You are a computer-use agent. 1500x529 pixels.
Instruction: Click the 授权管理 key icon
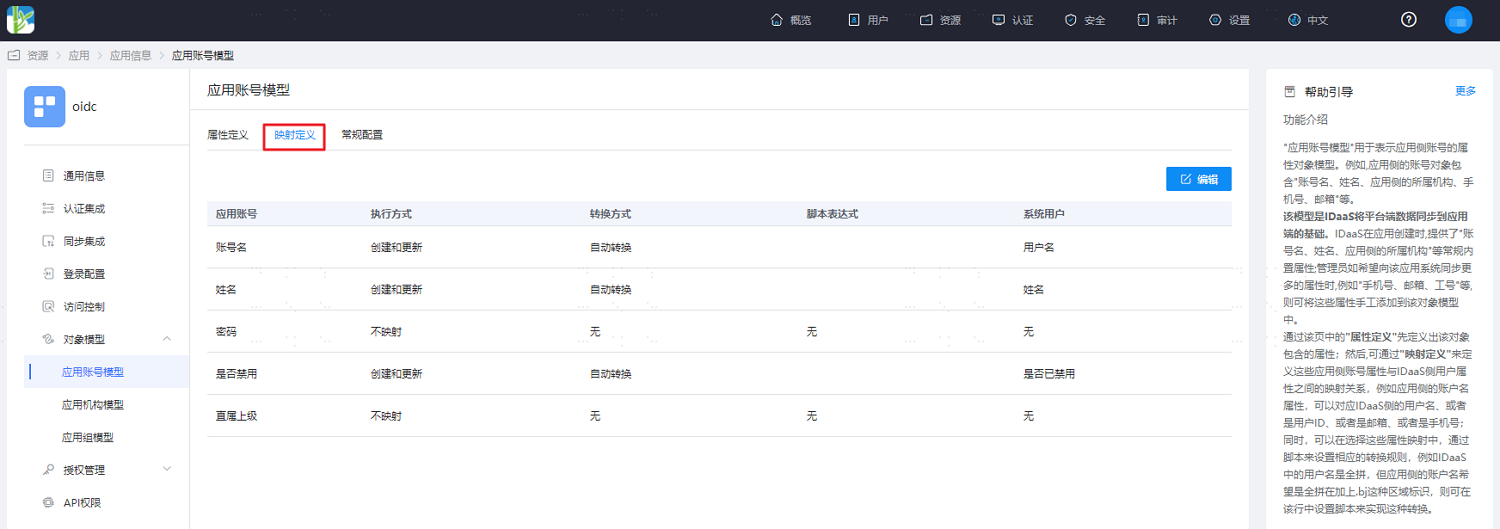pyautogui.click(x=47, y=470)
